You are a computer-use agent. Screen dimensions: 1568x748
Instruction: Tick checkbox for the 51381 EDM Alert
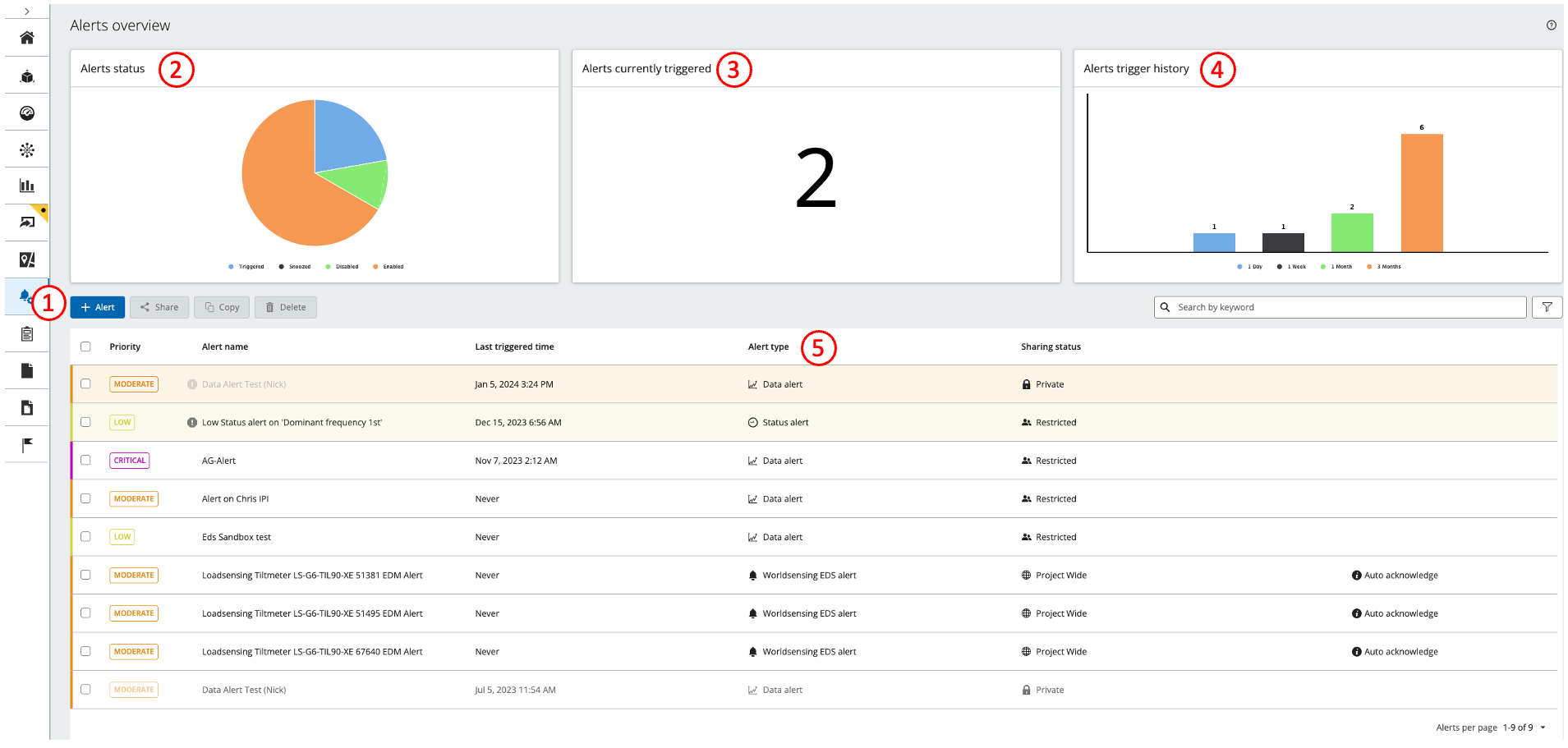(85, 575)
